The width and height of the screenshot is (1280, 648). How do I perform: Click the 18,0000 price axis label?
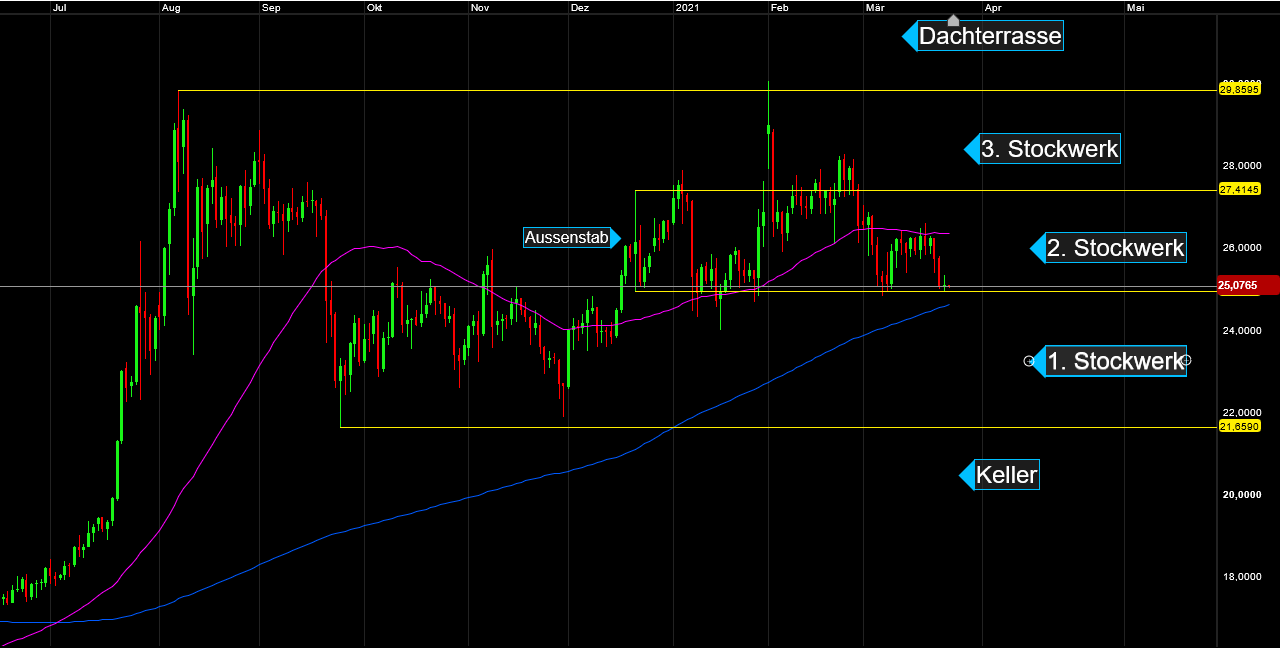coord(1240,577)
